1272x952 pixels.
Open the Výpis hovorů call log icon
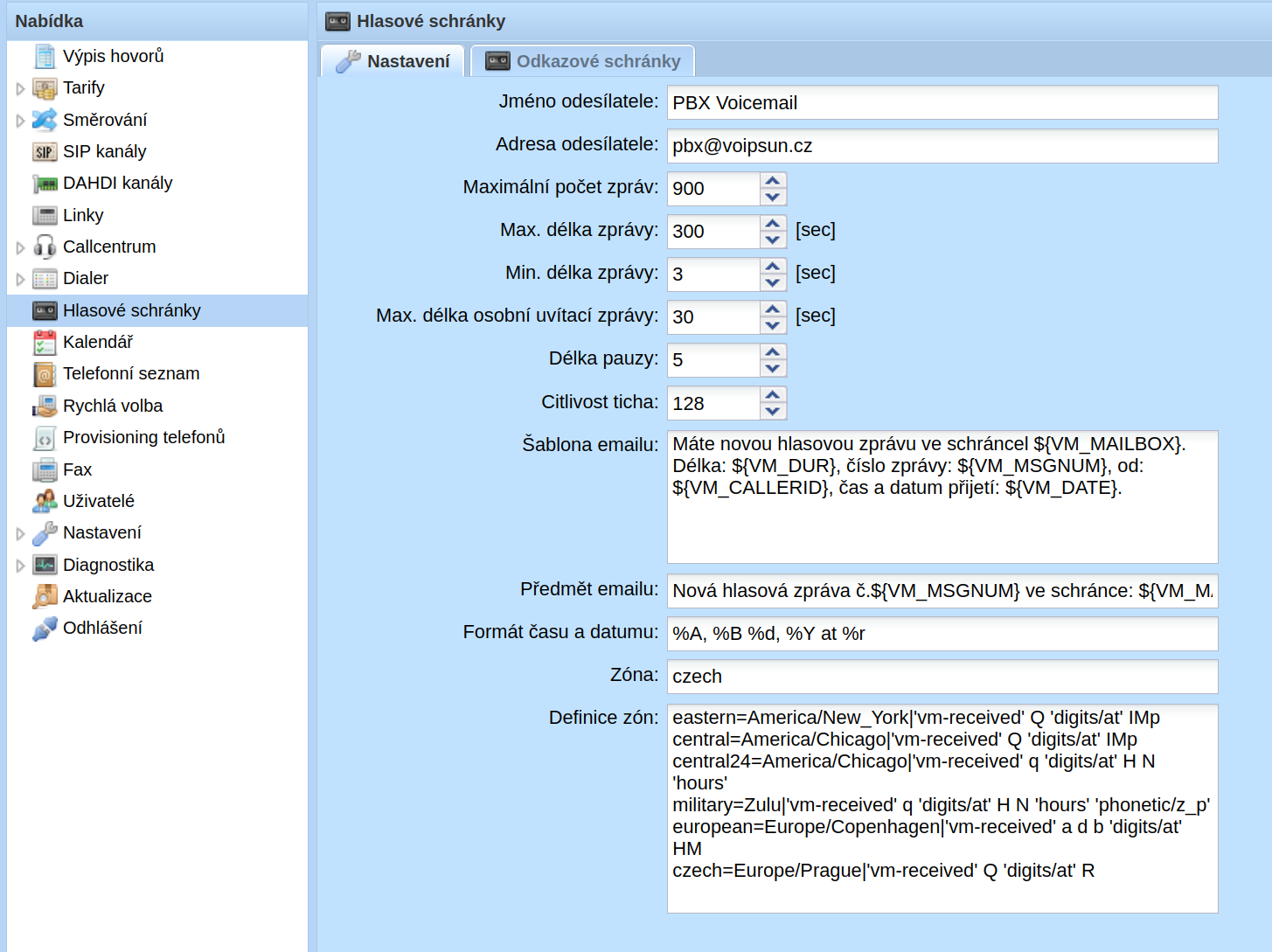point(45,56)
